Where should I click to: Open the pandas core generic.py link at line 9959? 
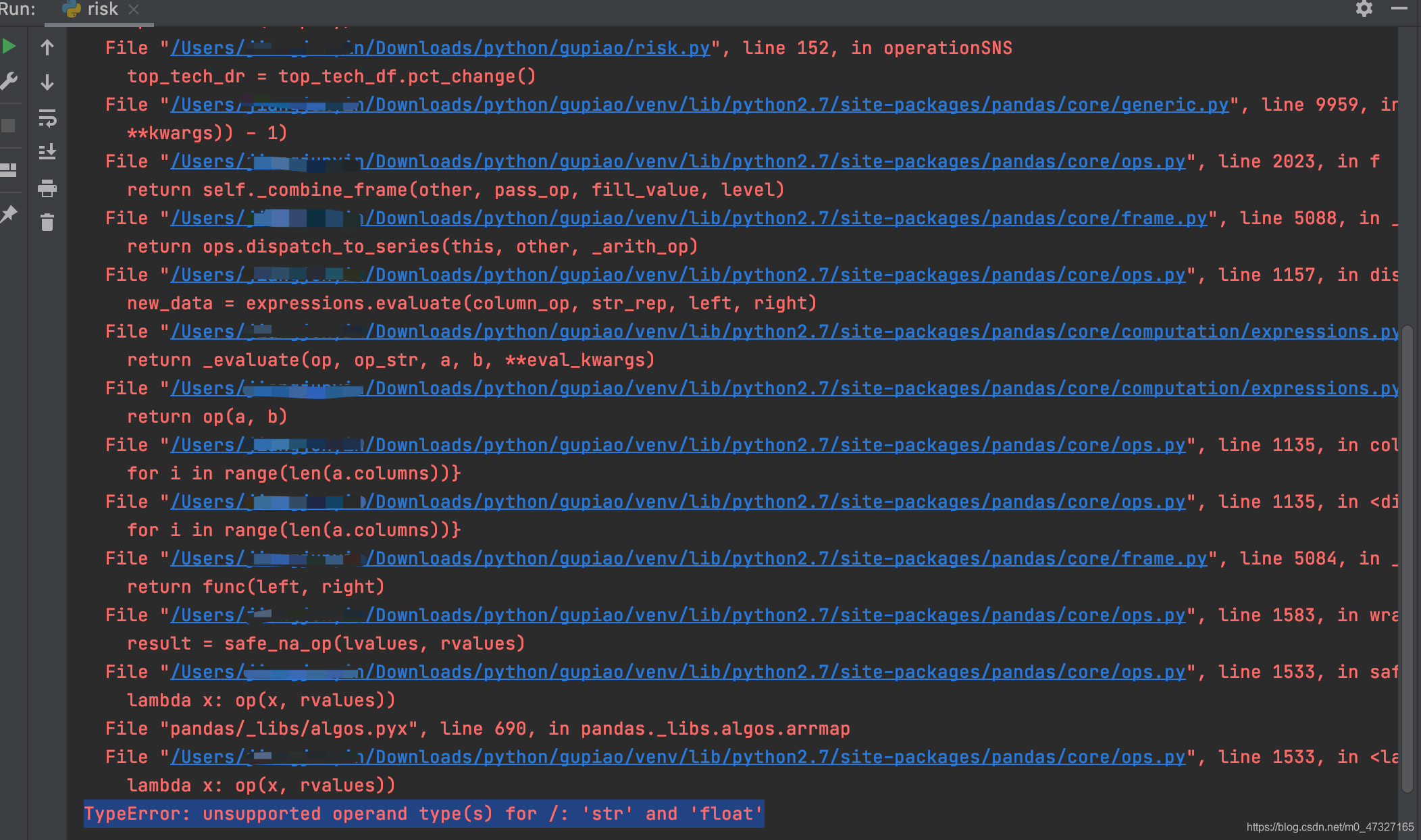click(x=700, y=105)
